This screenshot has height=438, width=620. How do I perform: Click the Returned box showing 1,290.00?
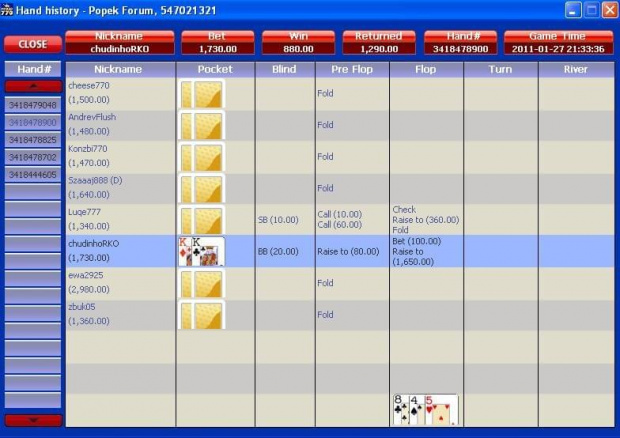(x=379, y=43)
